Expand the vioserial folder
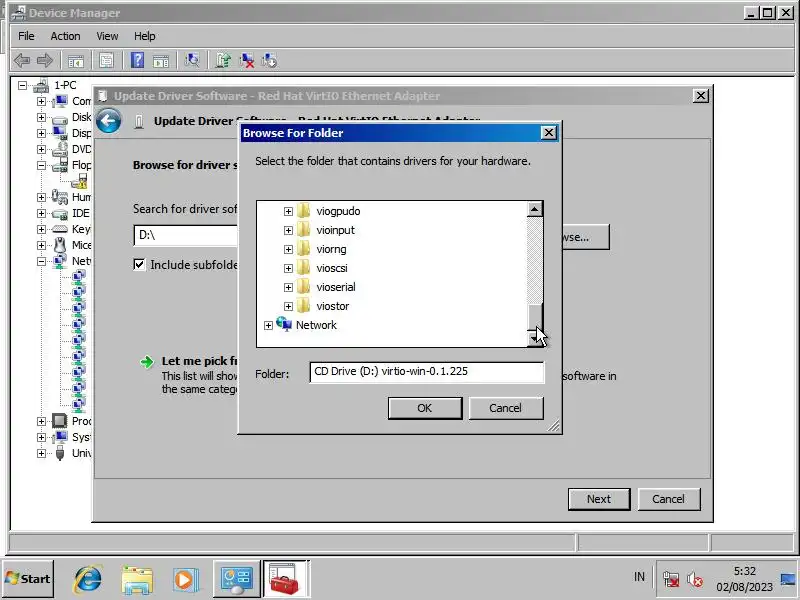Image resolution: width=800 pixels, height=600 pixels. tap(288, 287)
